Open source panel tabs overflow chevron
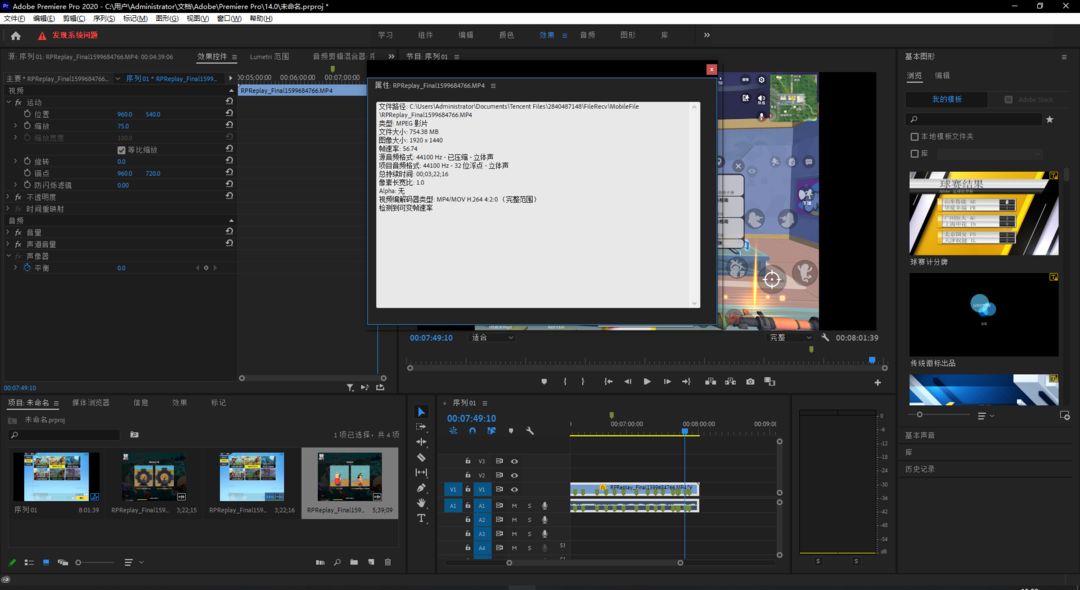This screenshot has width=1080, height=590. [x=391, y=56]
